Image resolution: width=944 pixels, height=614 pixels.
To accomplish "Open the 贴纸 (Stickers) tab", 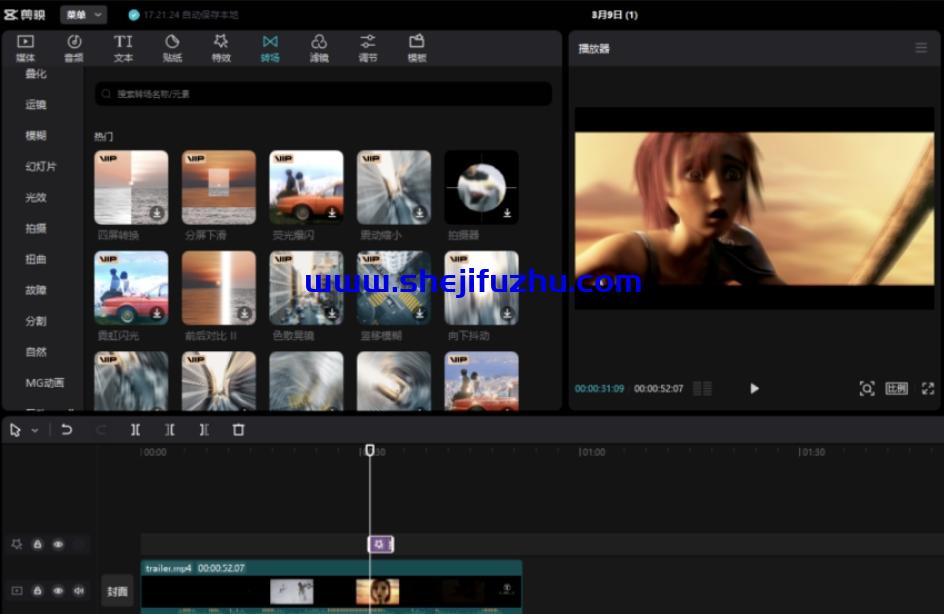I will pos(172,48).
